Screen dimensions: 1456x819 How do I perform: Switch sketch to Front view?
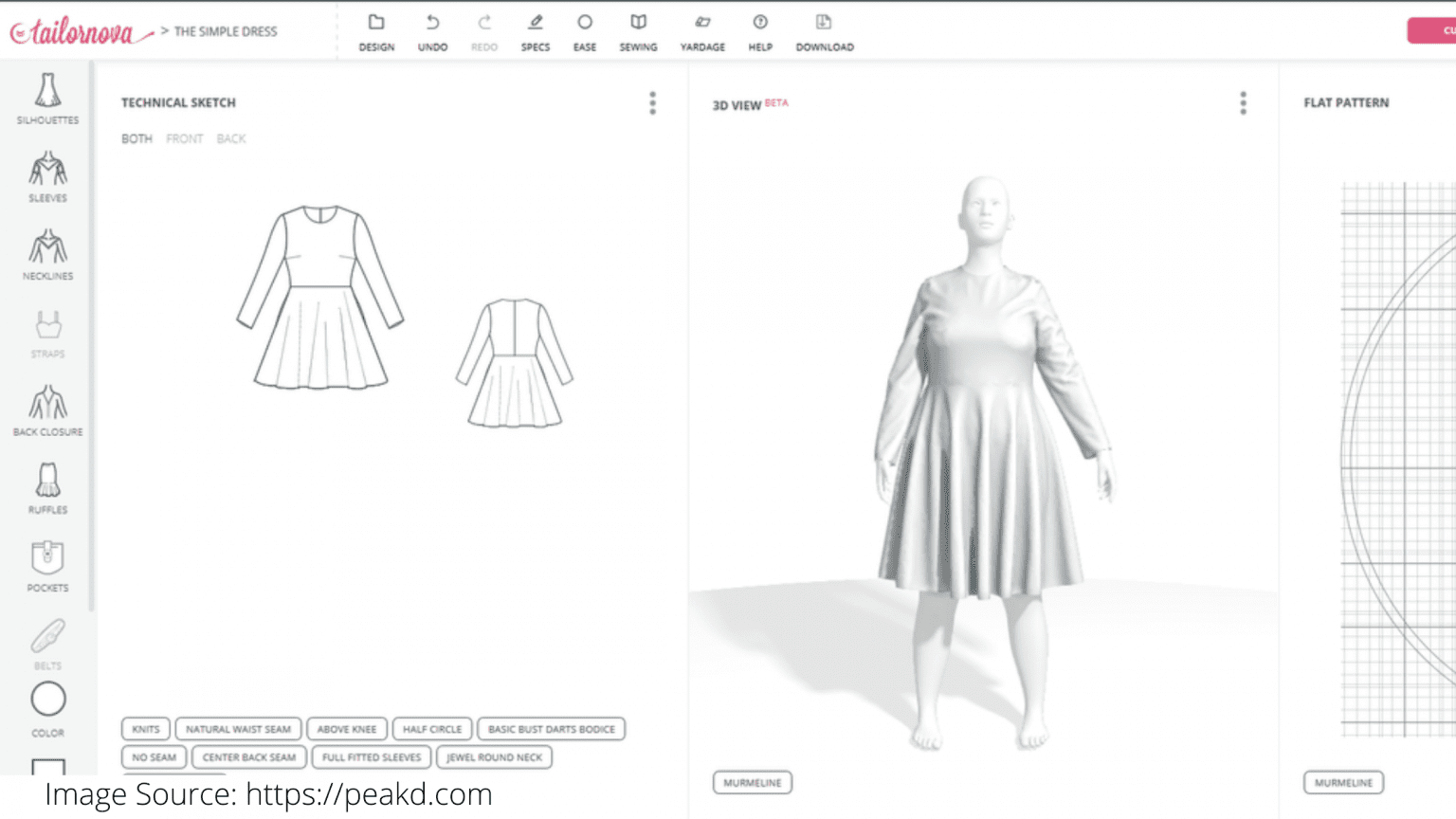pyautogui.click(x=185, y=138)
